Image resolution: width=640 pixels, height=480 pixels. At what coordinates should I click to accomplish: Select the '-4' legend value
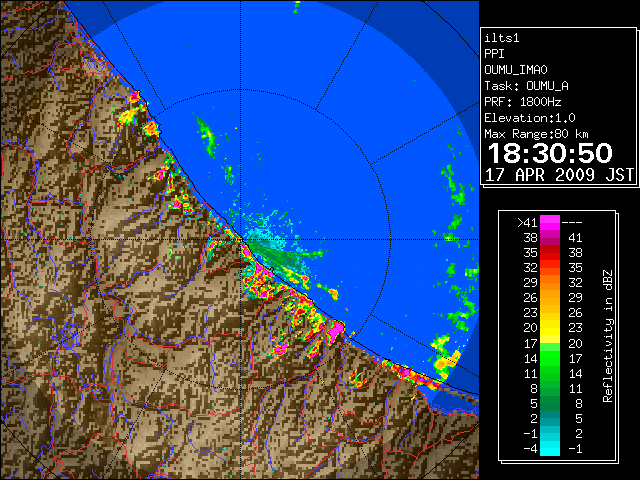pyautogui.click(x=530, y=449)
